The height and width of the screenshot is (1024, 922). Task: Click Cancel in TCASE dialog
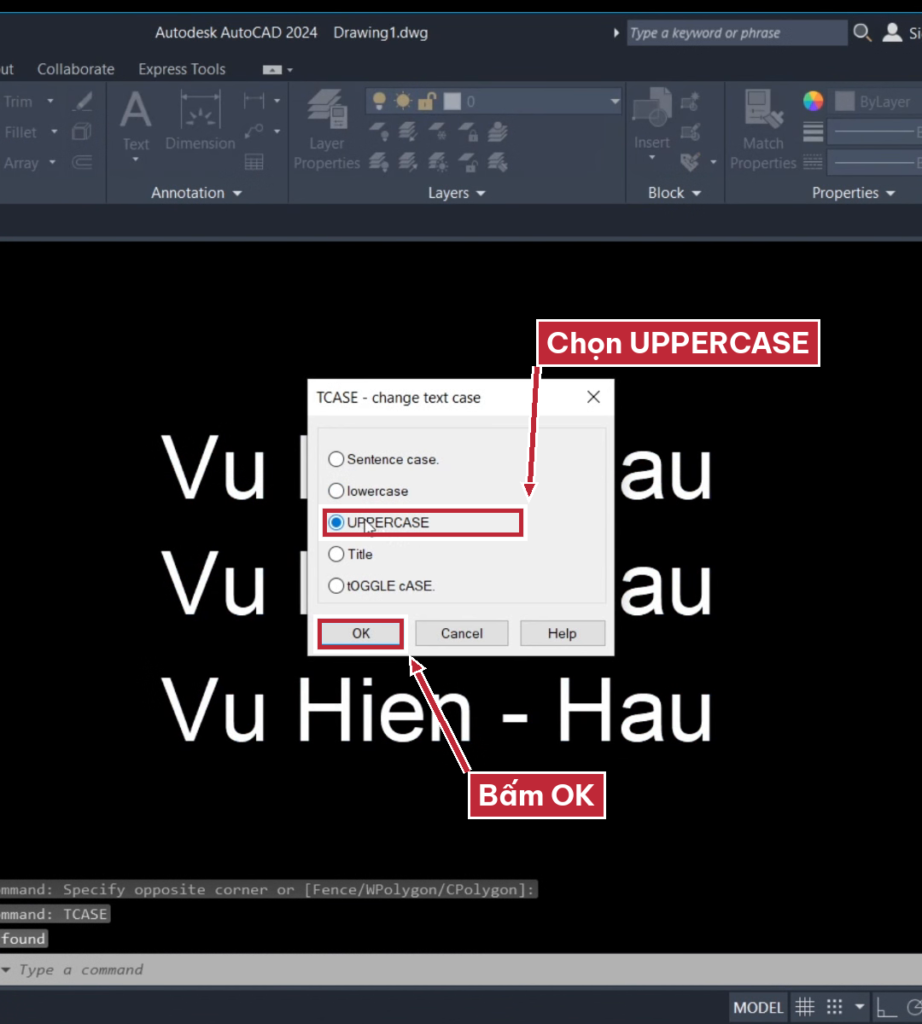(x=462, y=633)
